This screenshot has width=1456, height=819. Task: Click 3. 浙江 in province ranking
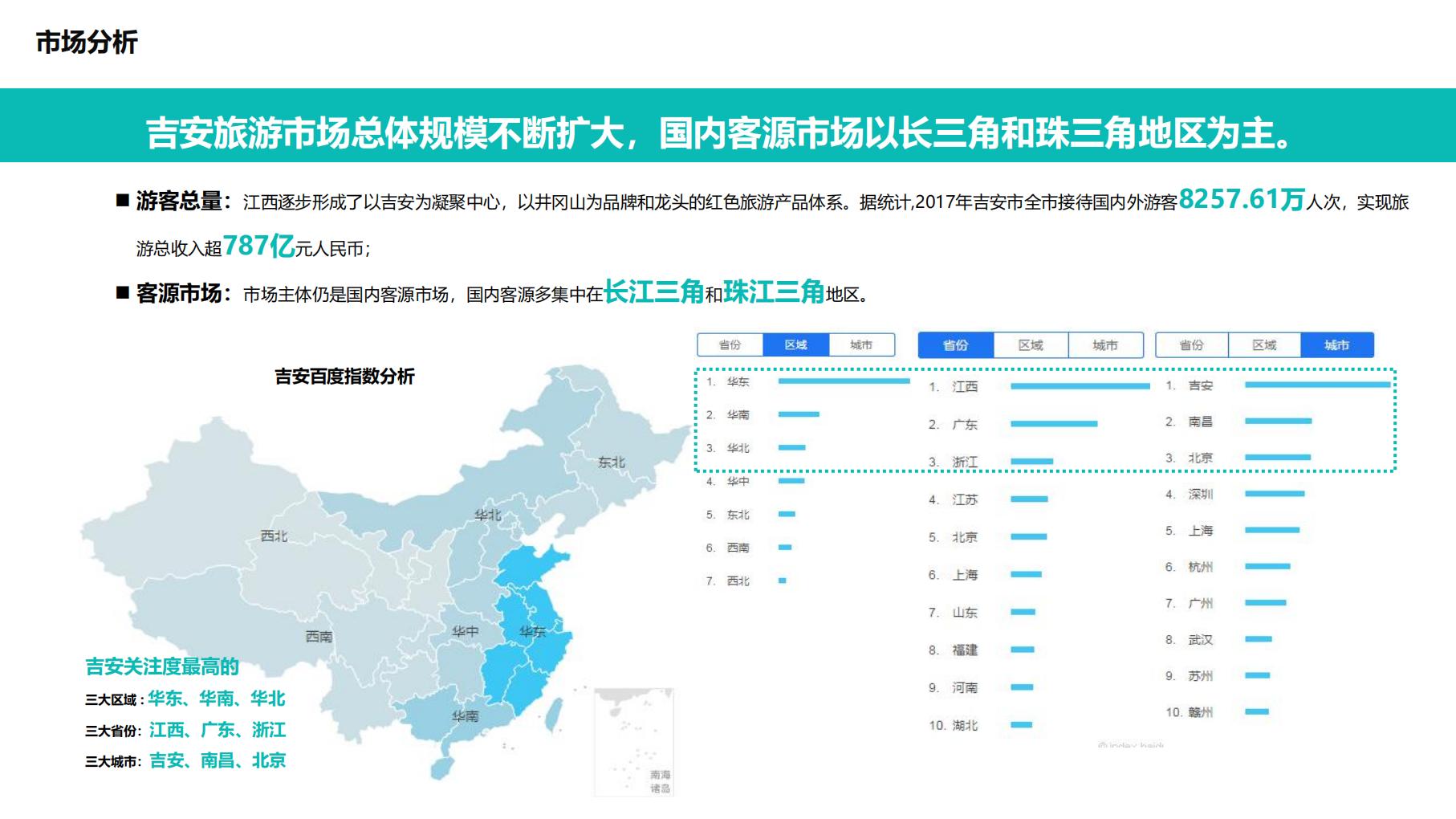coord(954,462)
